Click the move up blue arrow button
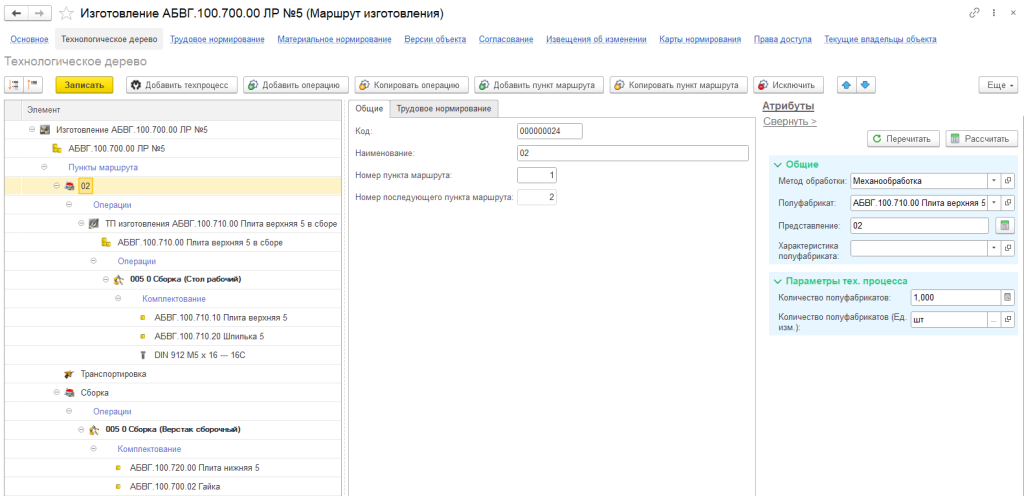Image resolution: width=1024 pixels, height=496 pixels. point(847,85)
